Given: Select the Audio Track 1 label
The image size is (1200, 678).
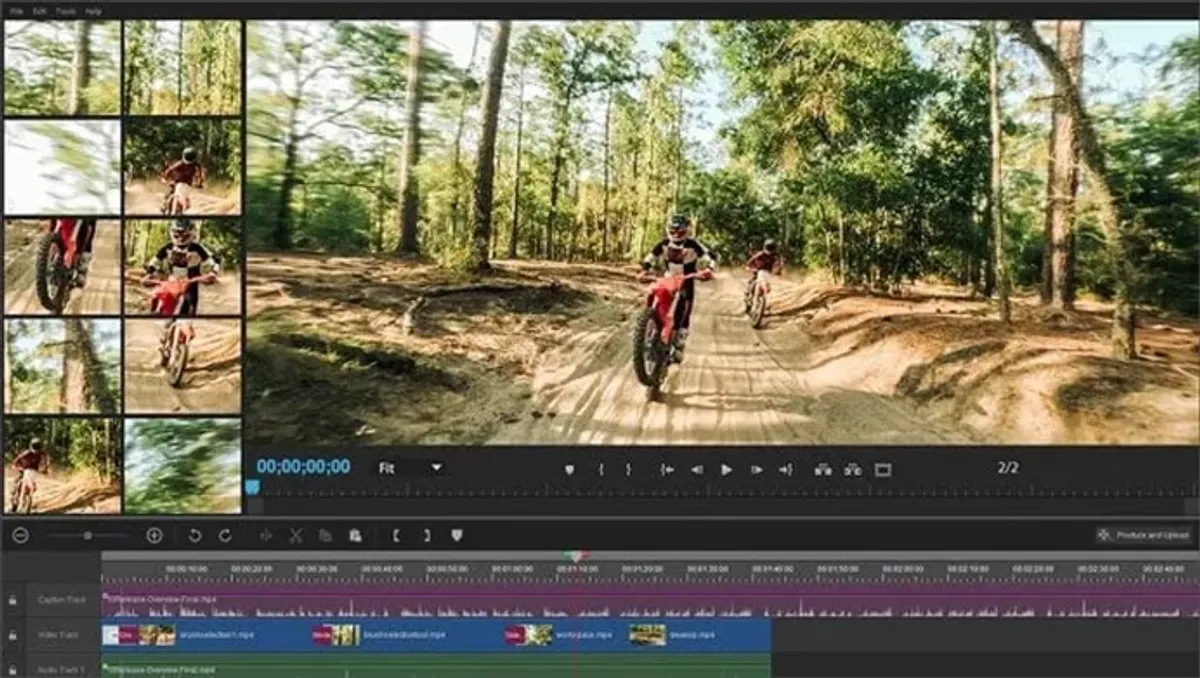Looking at the screenshot, I should 62,669.
